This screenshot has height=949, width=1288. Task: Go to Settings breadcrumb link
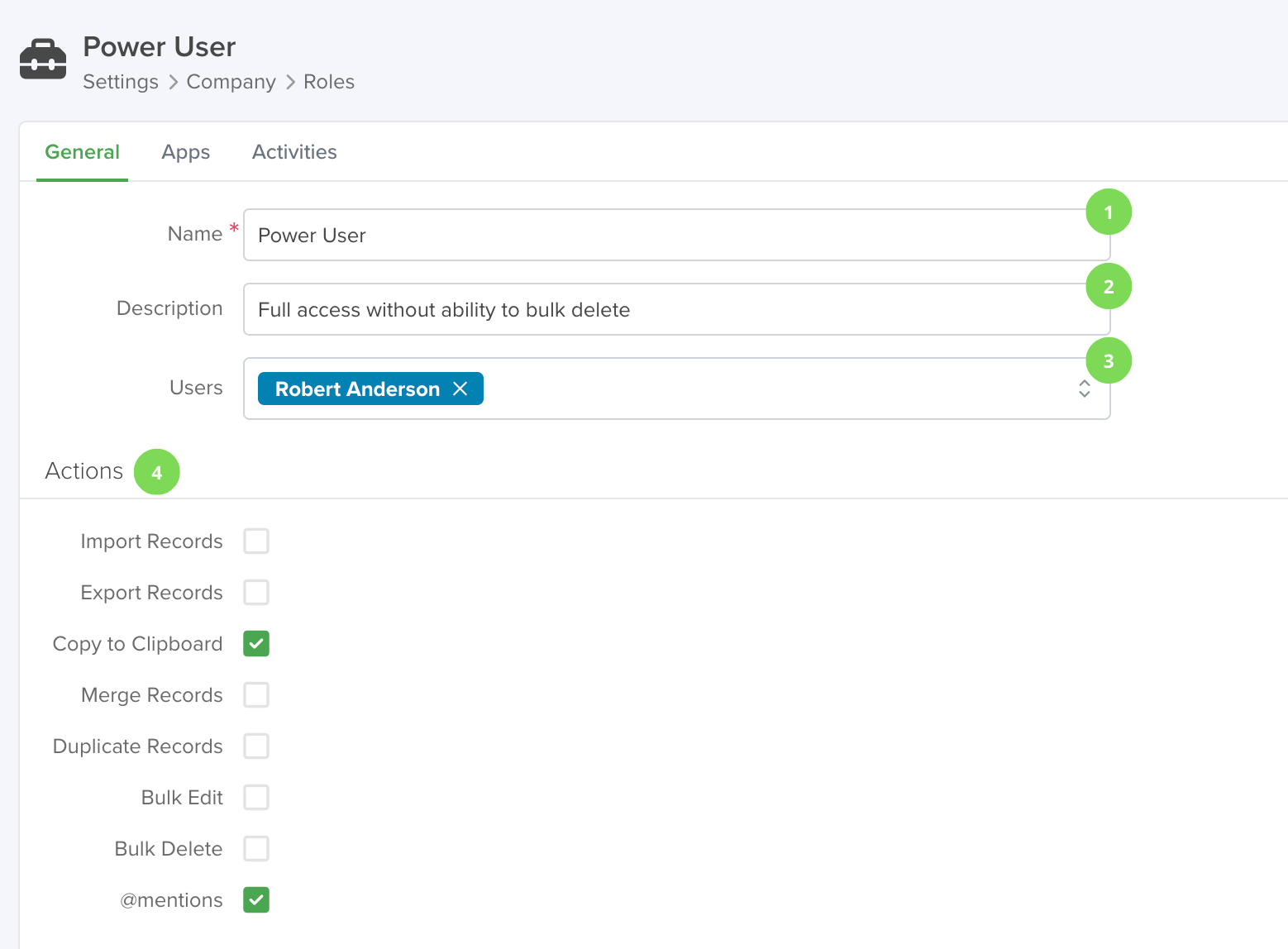coord(121,82)
